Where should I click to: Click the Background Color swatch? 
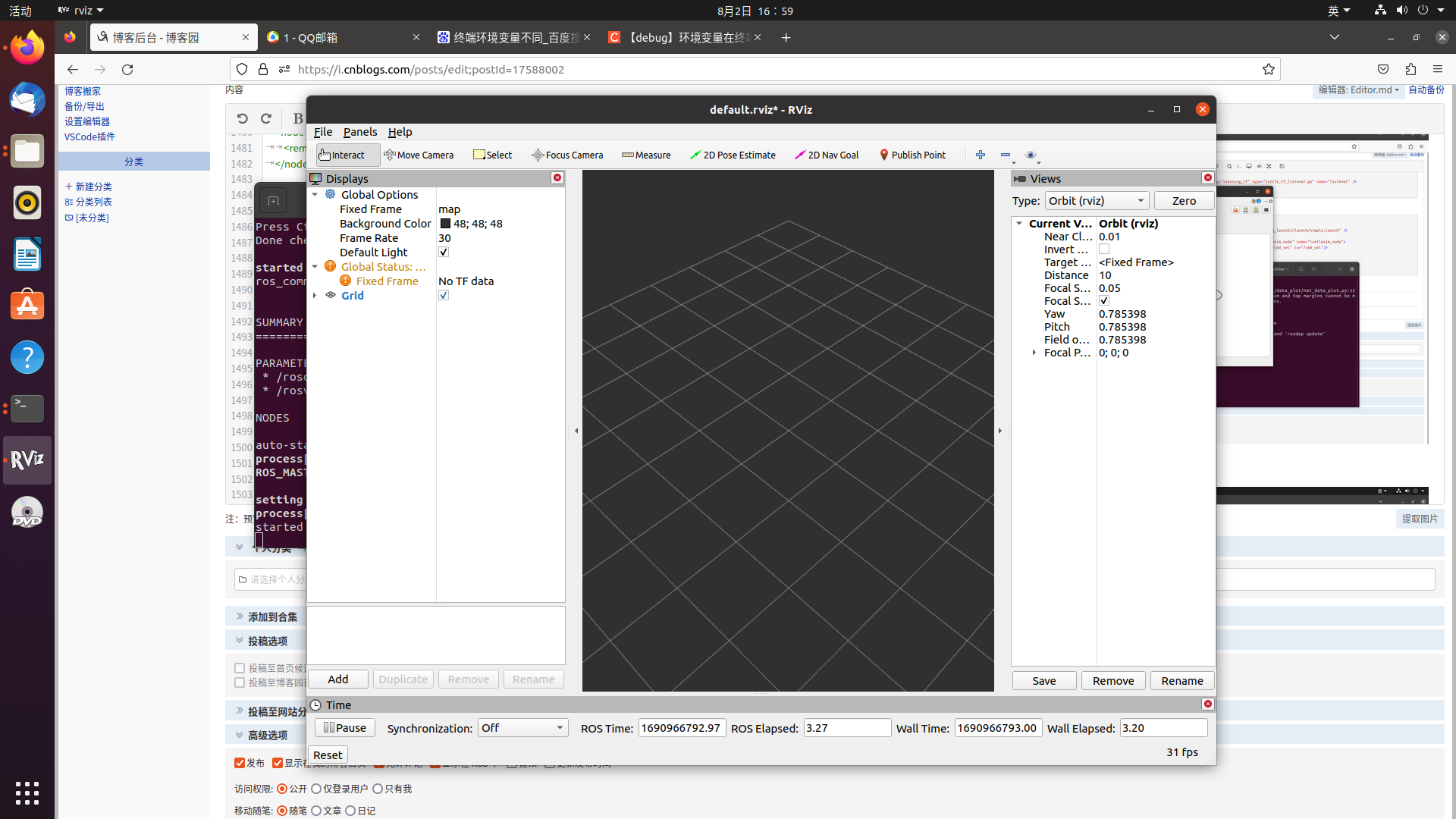tap(445, 224)
